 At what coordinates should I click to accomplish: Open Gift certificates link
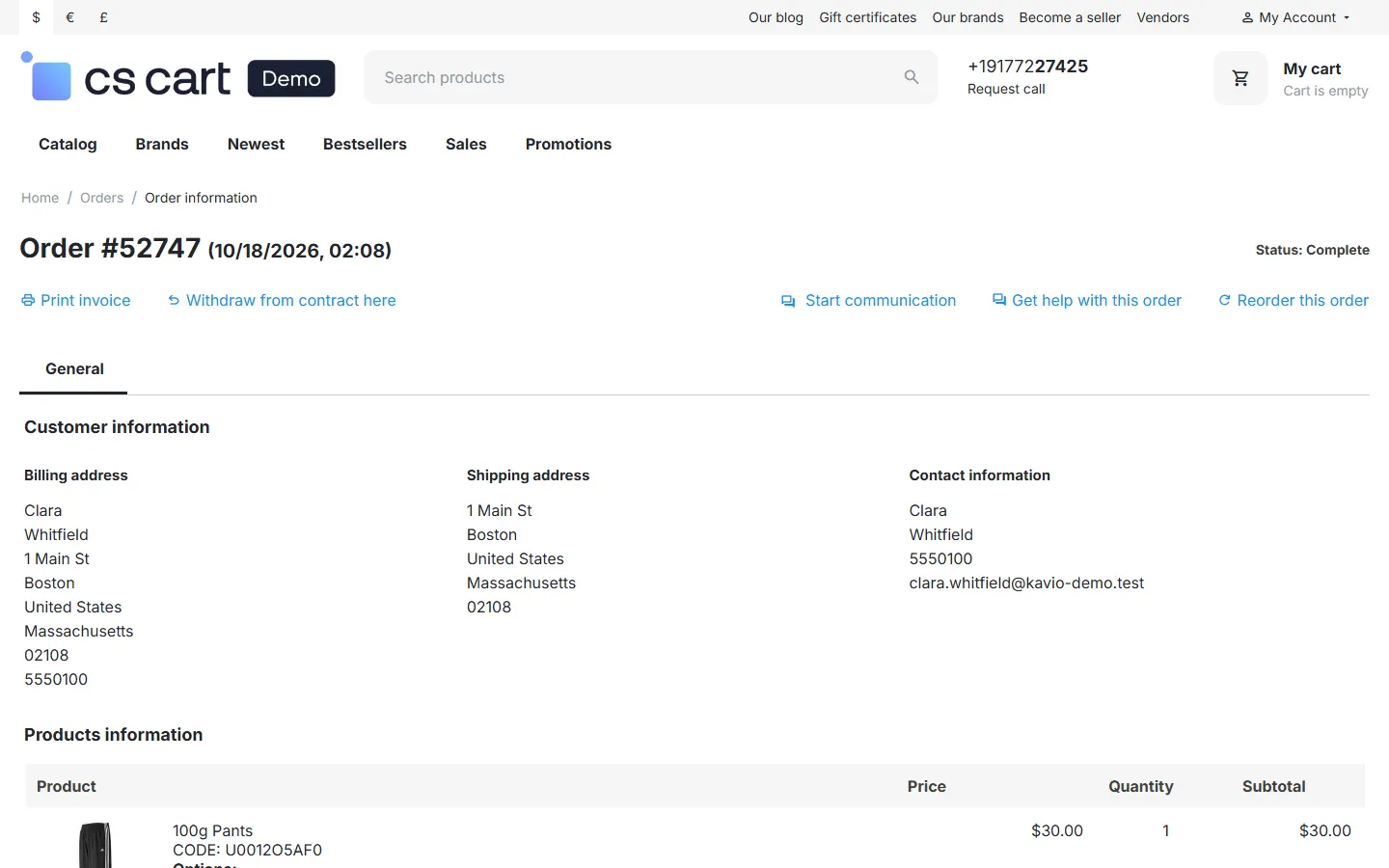(868, 17)
